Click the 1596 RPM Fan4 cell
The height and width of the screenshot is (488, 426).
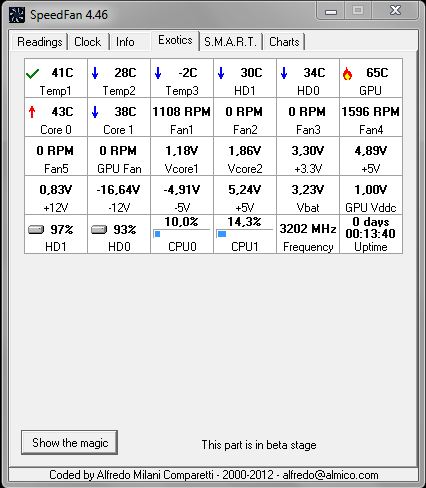coord(371,117)
